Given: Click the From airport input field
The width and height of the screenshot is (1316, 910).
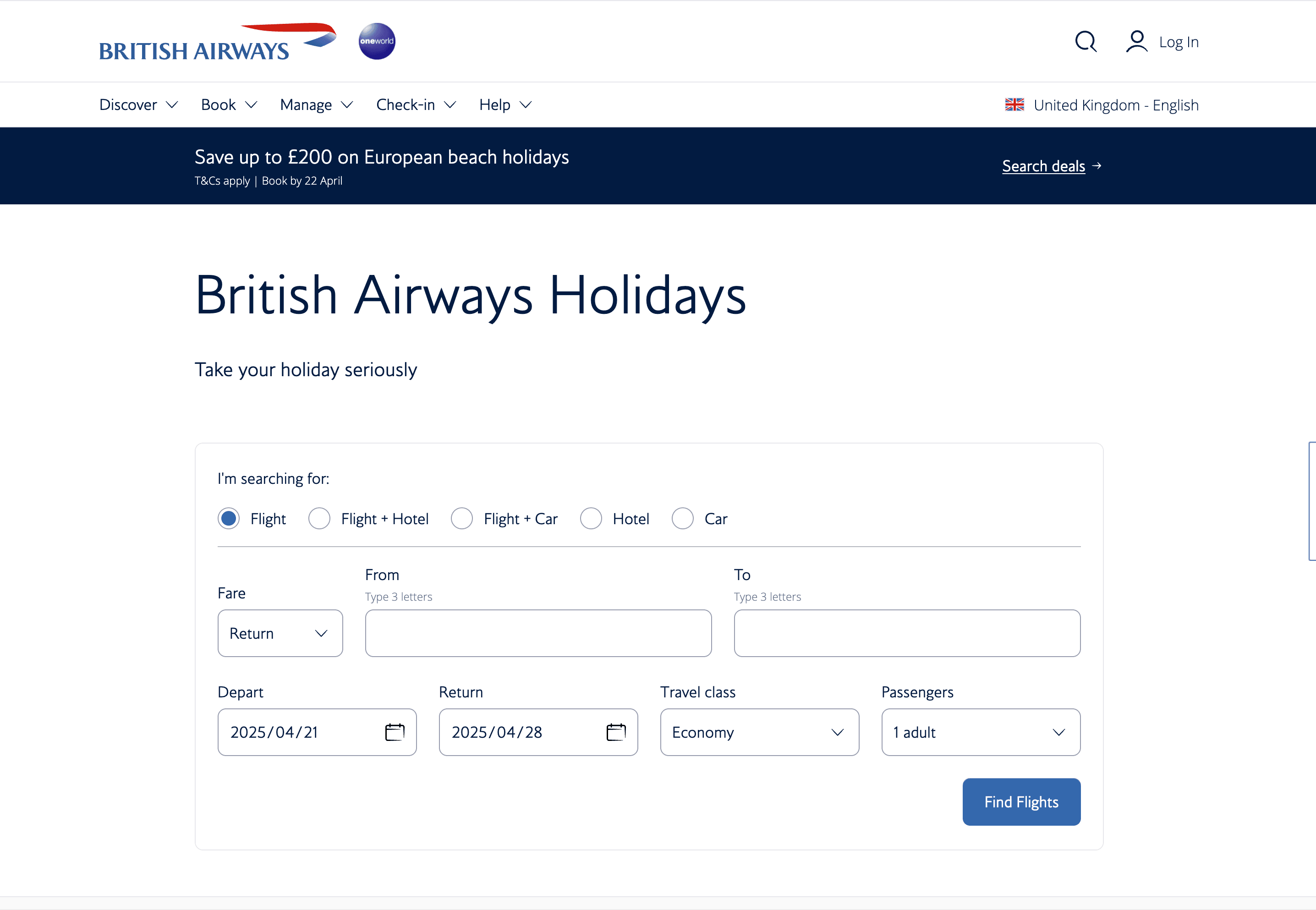Looking at the screenshot, I should (538, 633).
